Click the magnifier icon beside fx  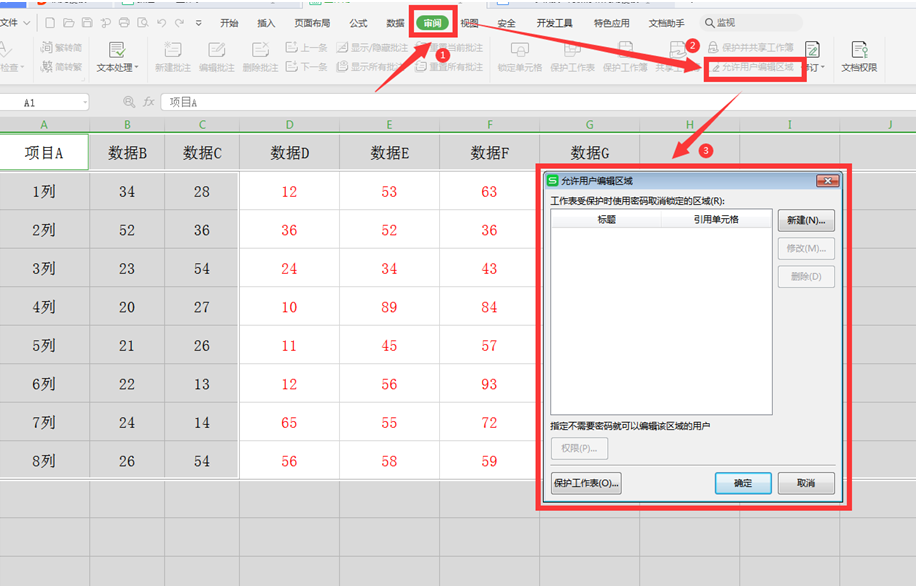click(129, 102)
